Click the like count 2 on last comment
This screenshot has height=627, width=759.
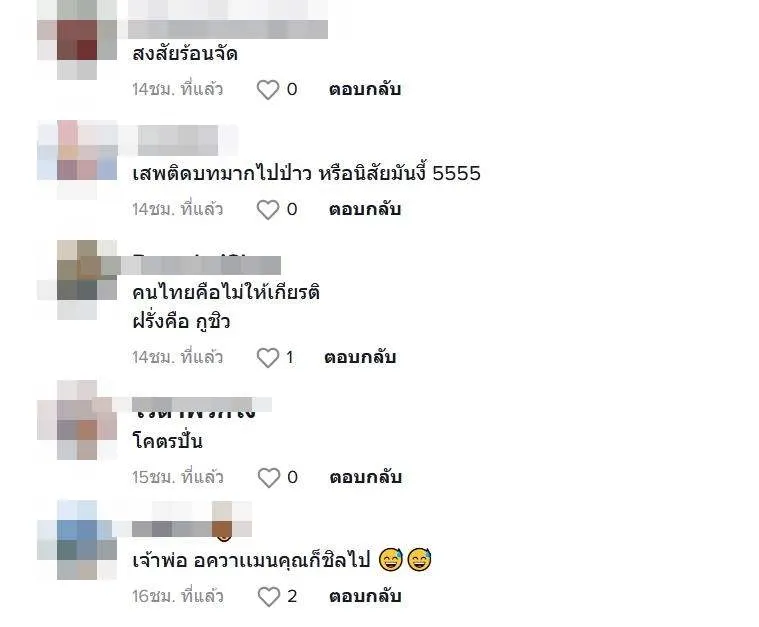[292, 596]
